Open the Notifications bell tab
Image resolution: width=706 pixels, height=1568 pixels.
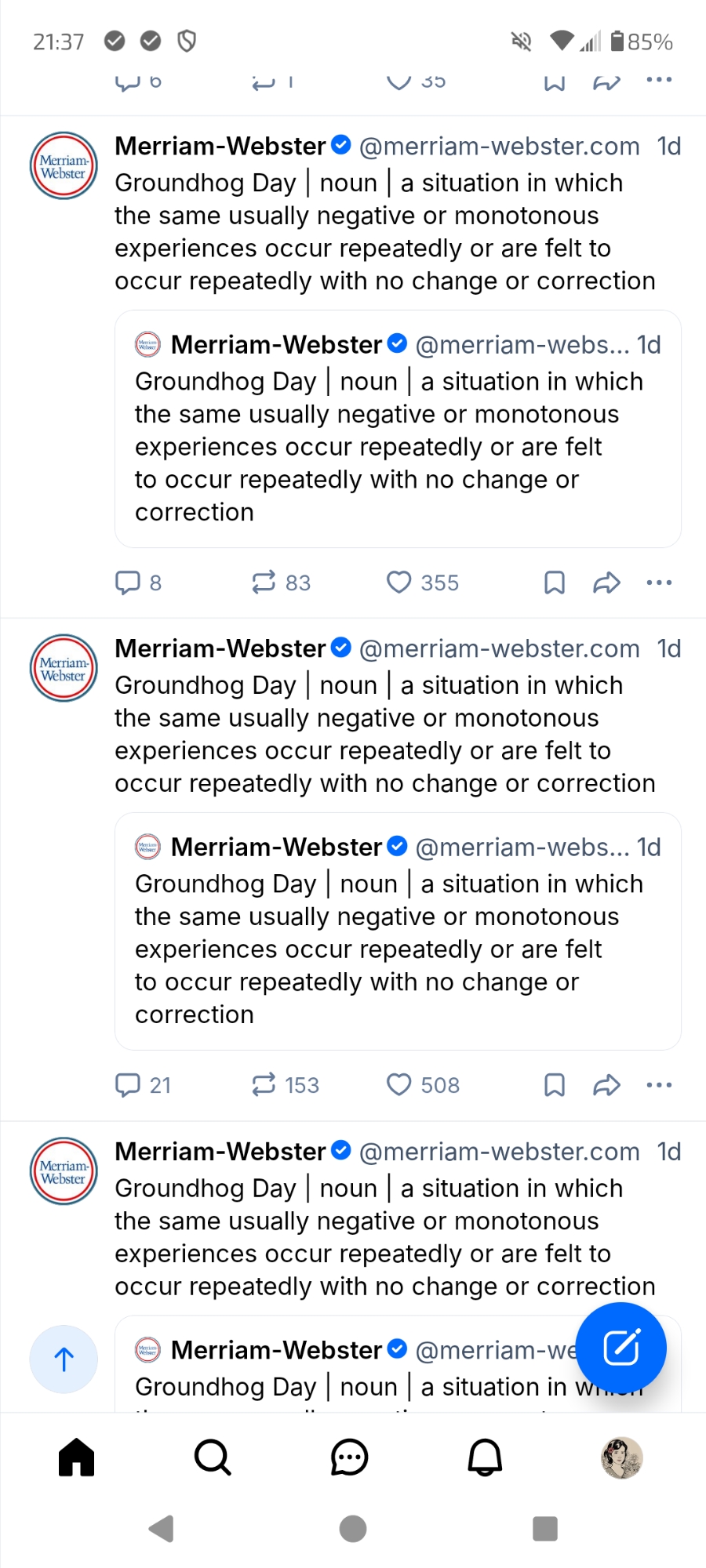click(x=485, y=1457)
